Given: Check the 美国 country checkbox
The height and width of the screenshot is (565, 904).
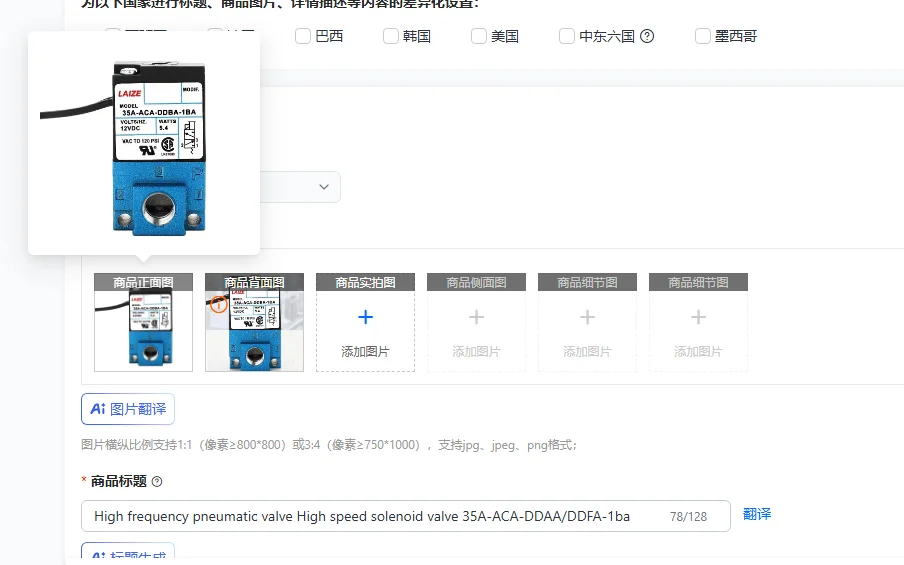Looking at the screenshot, I should pyautogui.click(x=479, y=36).
